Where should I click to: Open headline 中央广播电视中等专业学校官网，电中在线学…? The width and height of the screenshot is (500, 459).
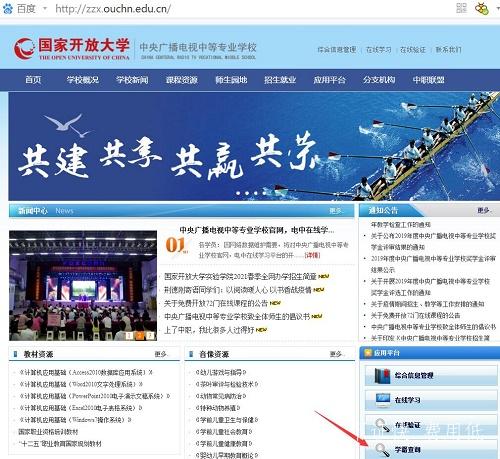click(x=257, y=230)
